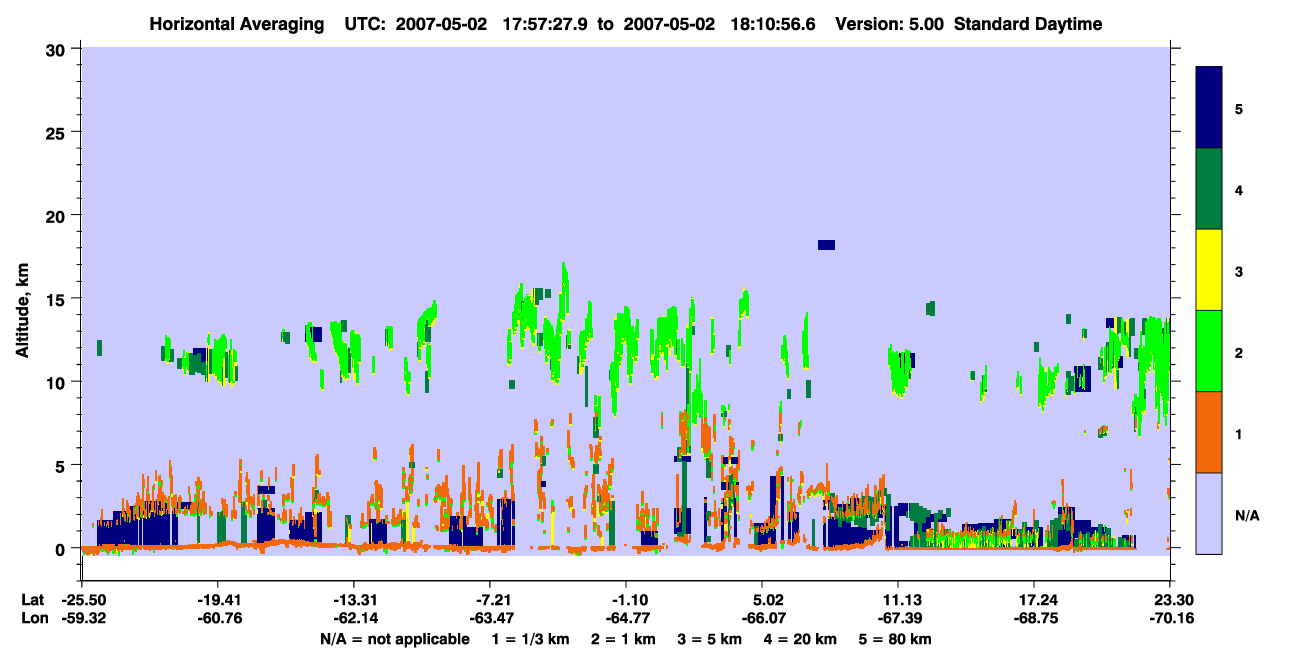Click the y-axis tick label 10
Viewport: 1300px width, 667px height.
pos(58,382)
